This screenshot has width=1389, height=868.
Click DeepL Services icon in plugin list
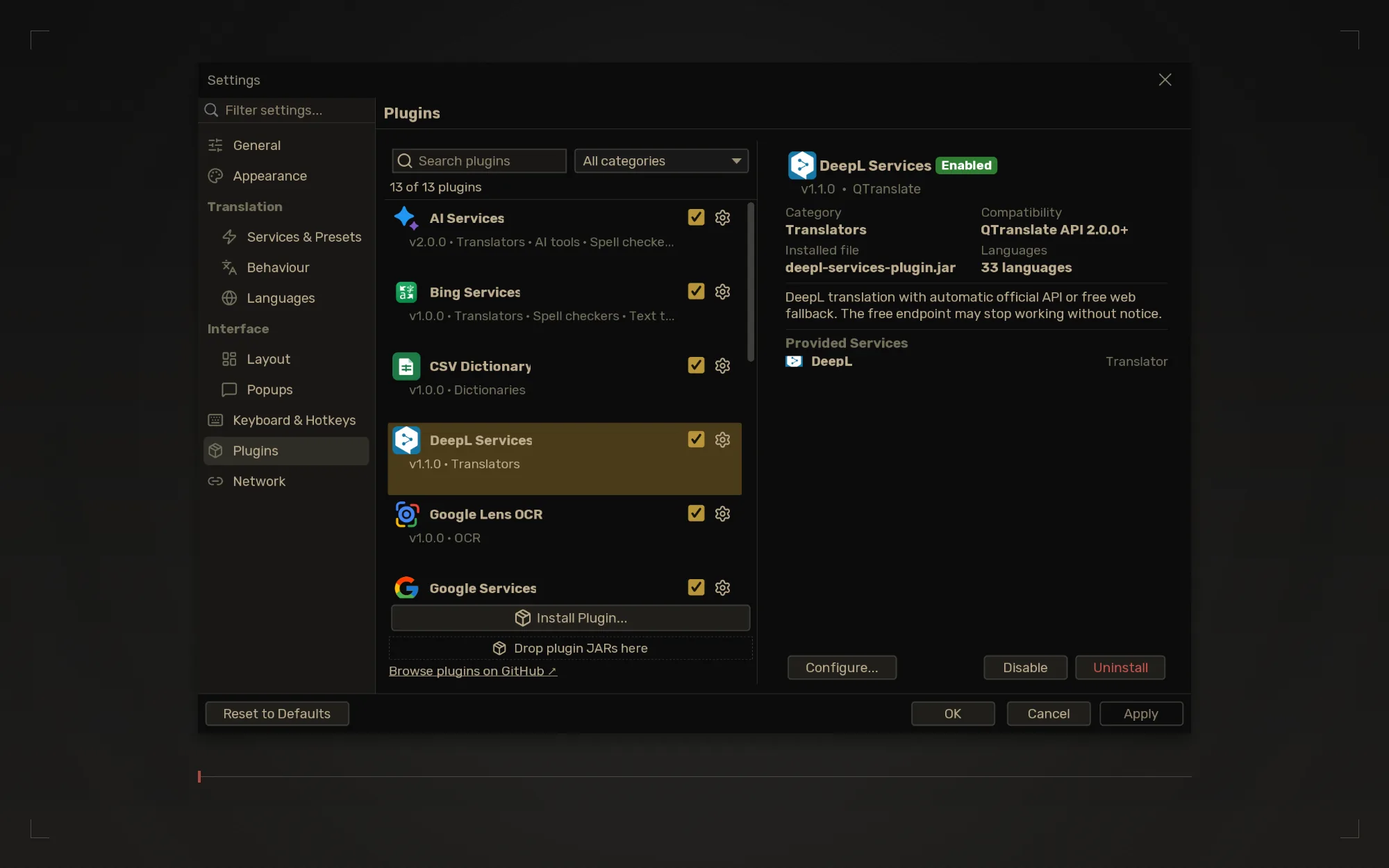coord(406,440)
